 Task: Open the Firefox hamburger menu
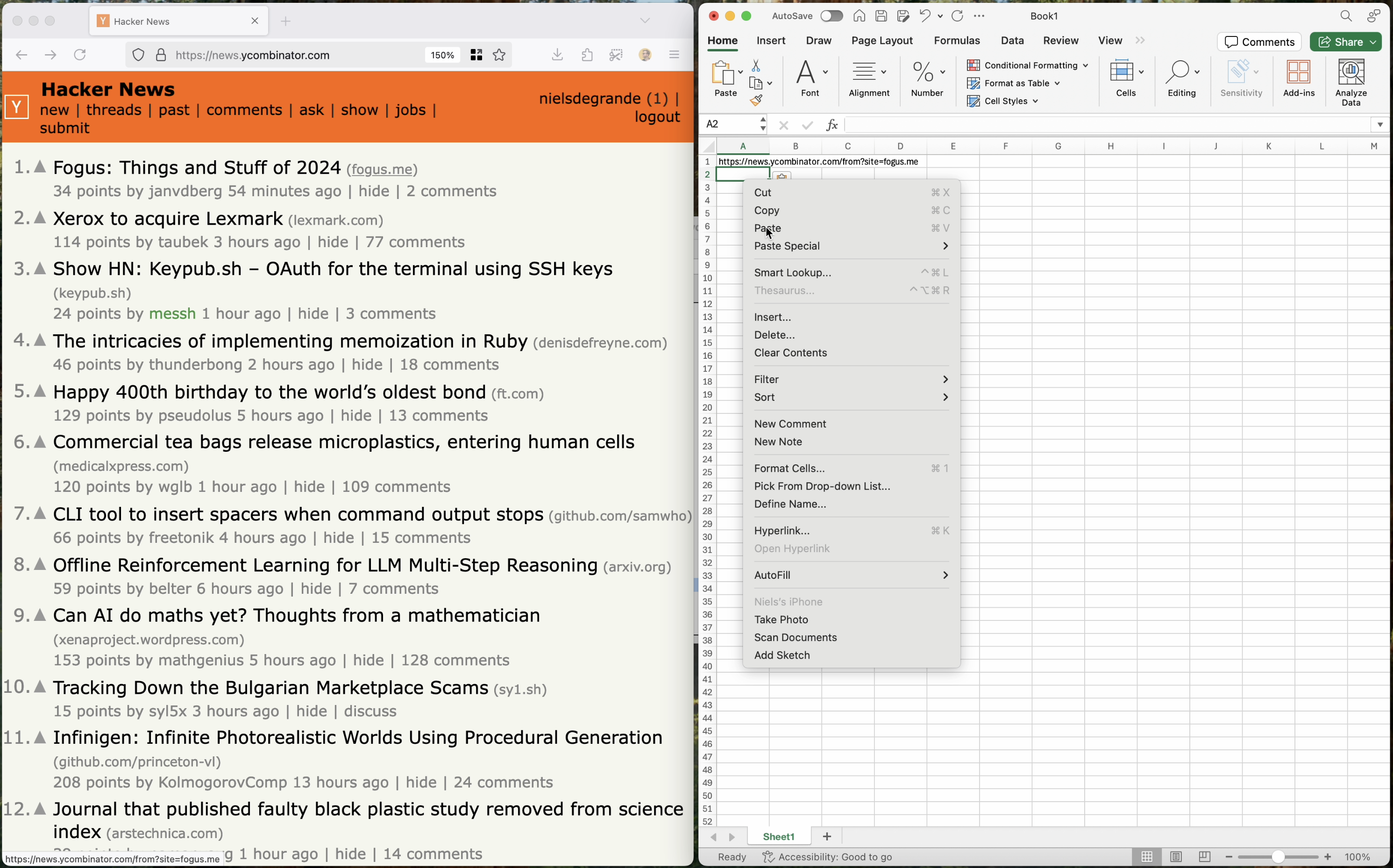tap(675, 55)
